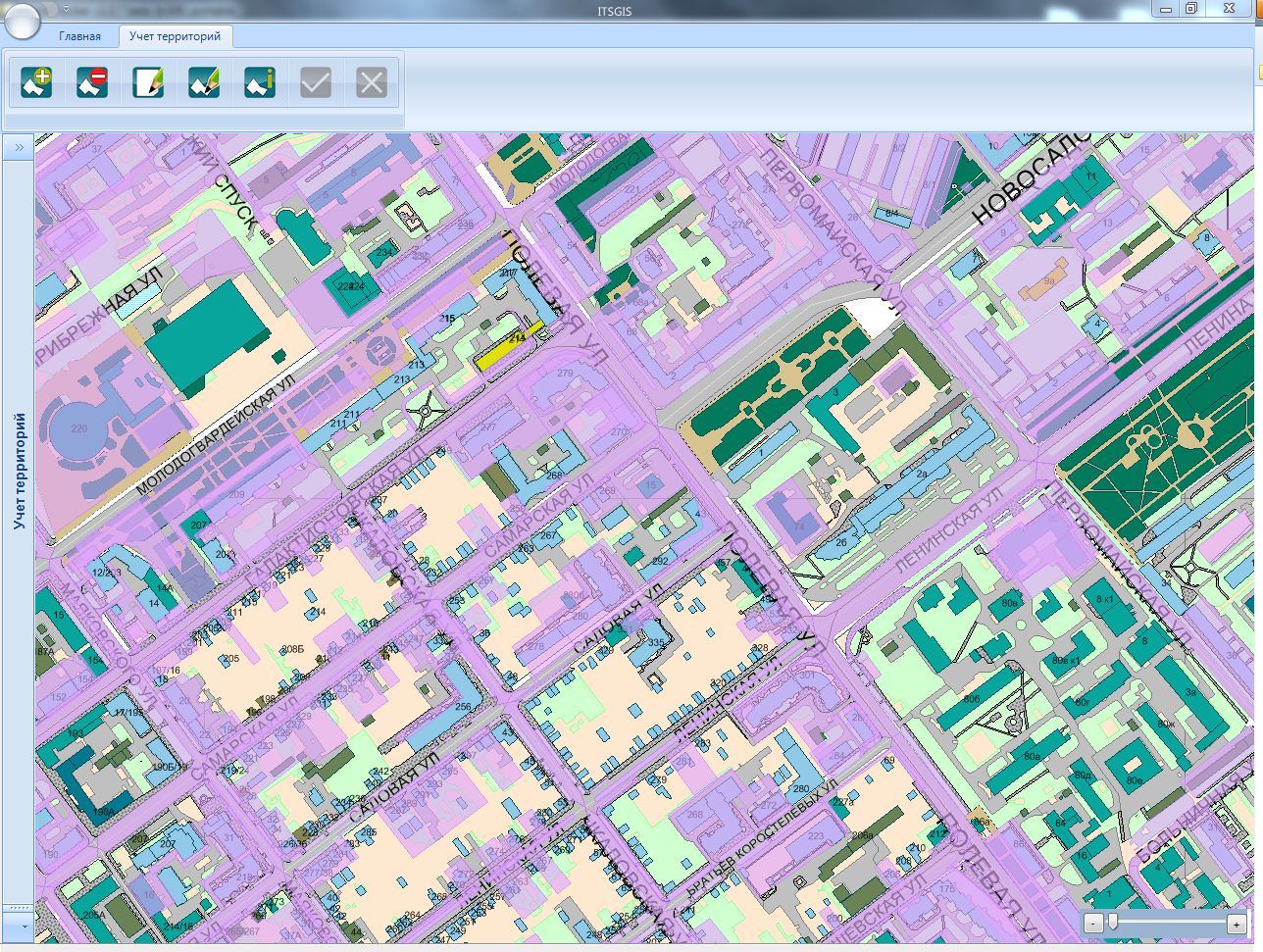The height and width of the screenshot is (952, 1263).
Task: Open the vertical Учет территорий side panel
Action: (x=20, y=471)
